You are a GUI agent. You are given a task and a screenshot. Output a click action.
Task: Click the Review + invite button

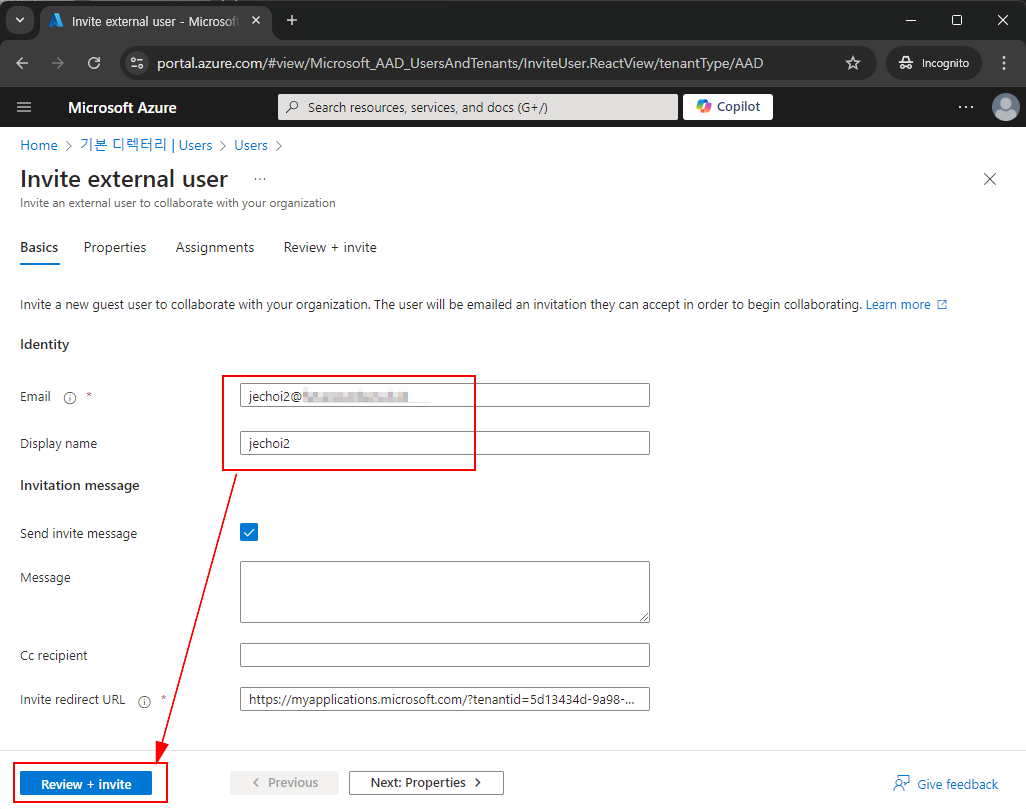click(x=86, y=783)
